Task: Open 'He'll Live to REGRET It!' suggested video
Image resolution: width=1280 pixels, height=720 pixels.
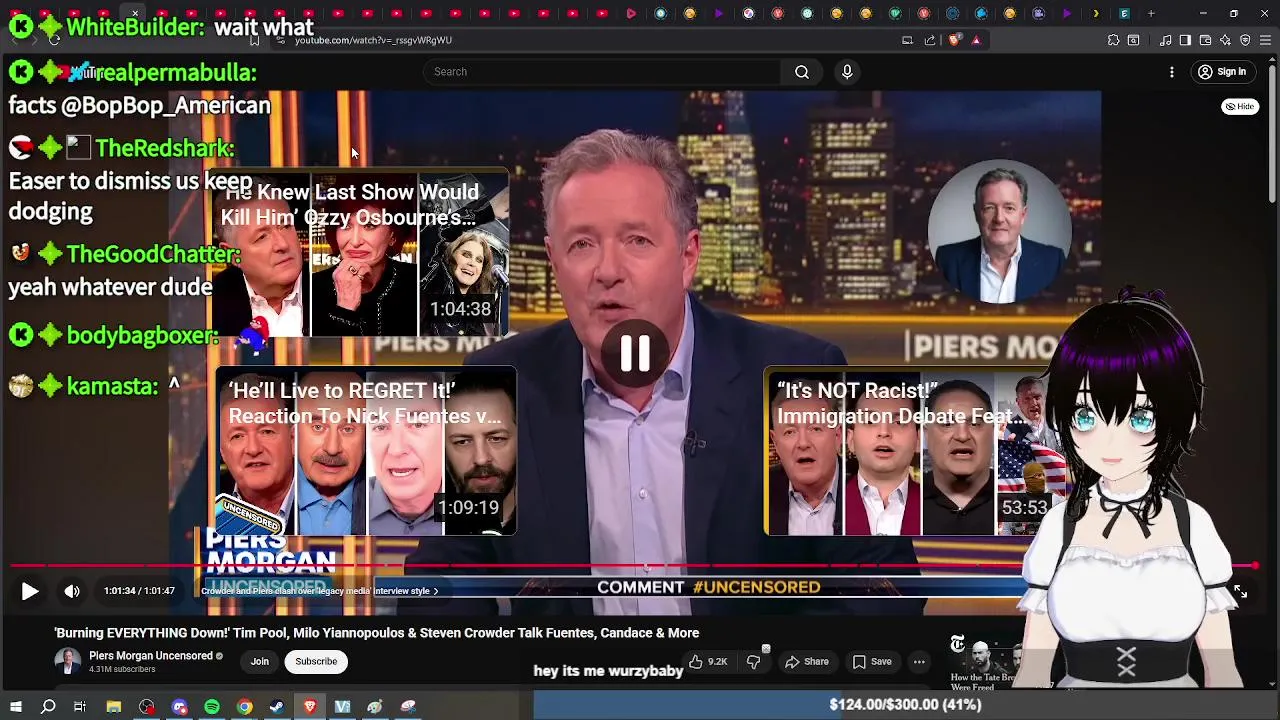Action: [x=366, y=451]
